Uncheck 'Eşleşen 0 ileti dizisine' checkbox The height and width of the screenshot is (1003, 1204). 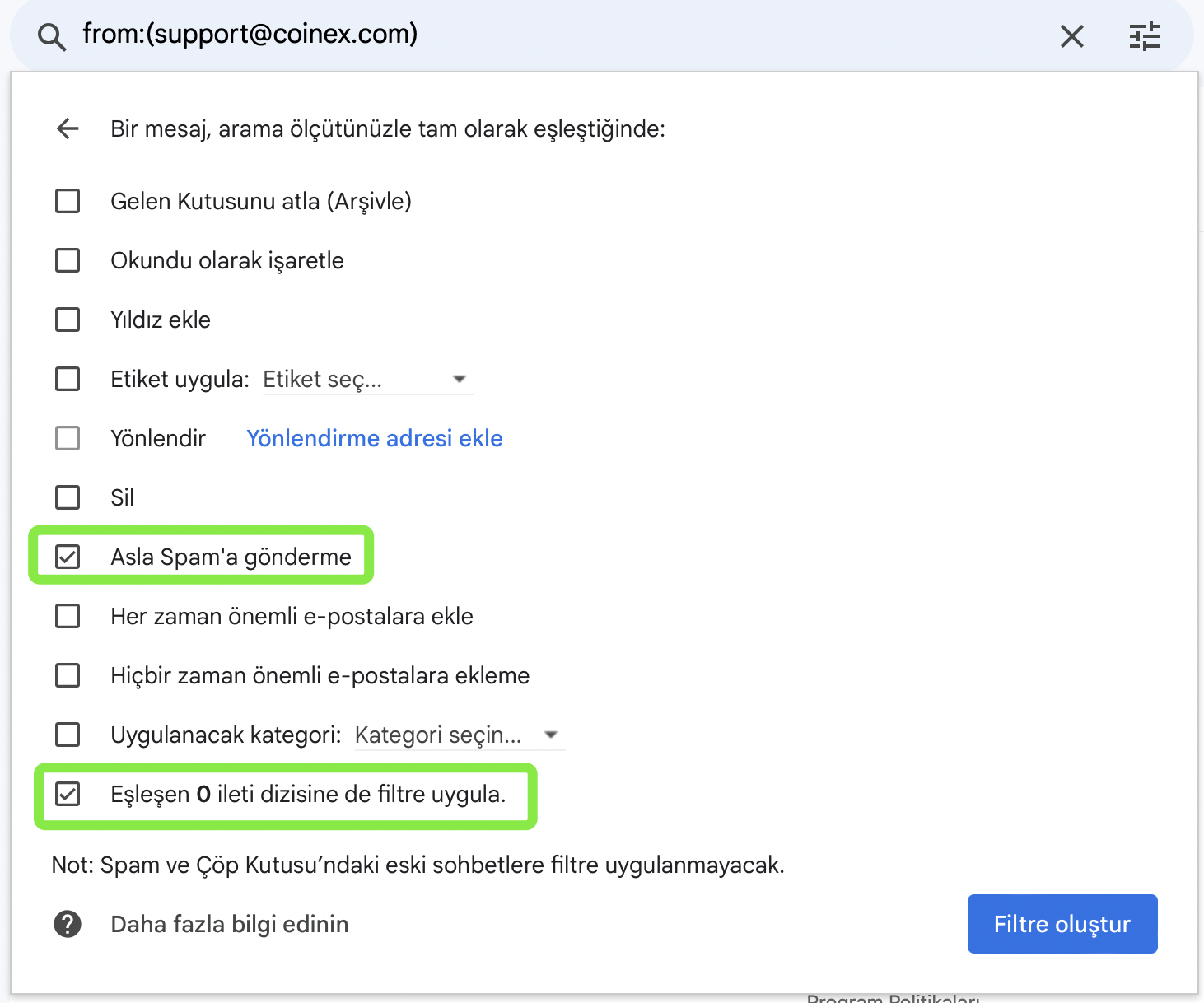pos(68,794)
